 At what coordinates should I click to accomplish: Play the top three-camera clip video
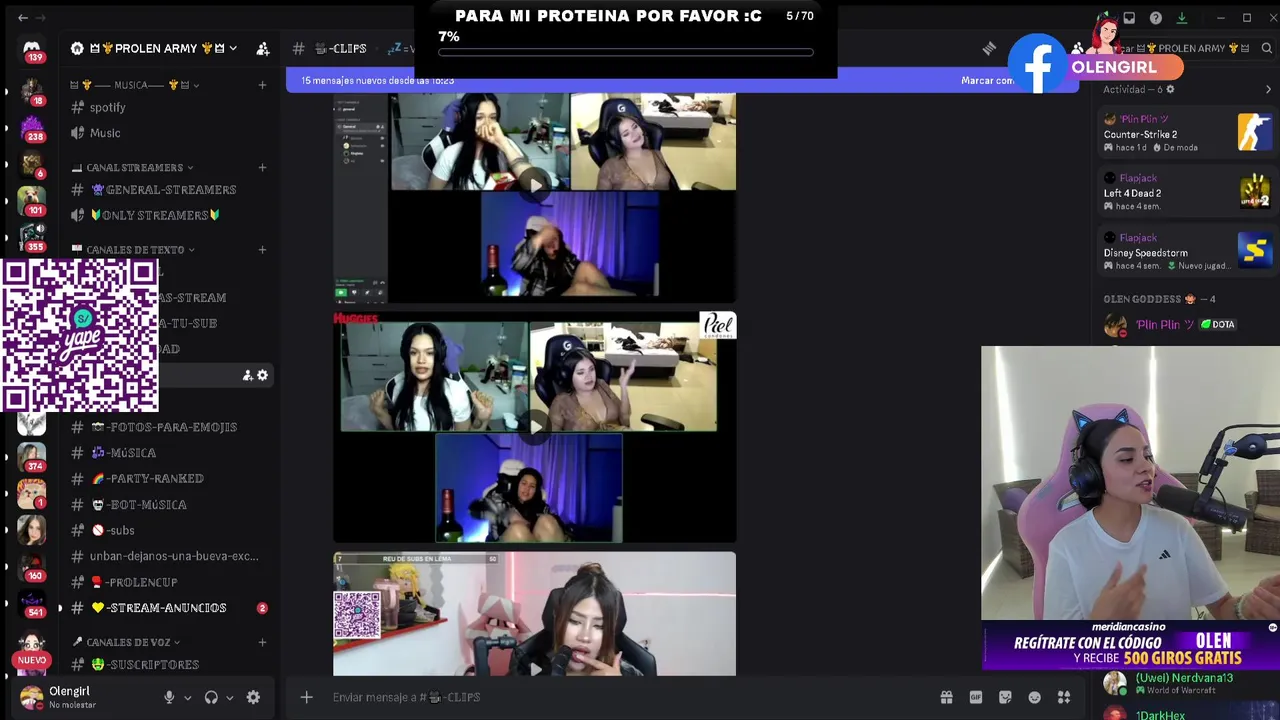[x=536, y=185]
